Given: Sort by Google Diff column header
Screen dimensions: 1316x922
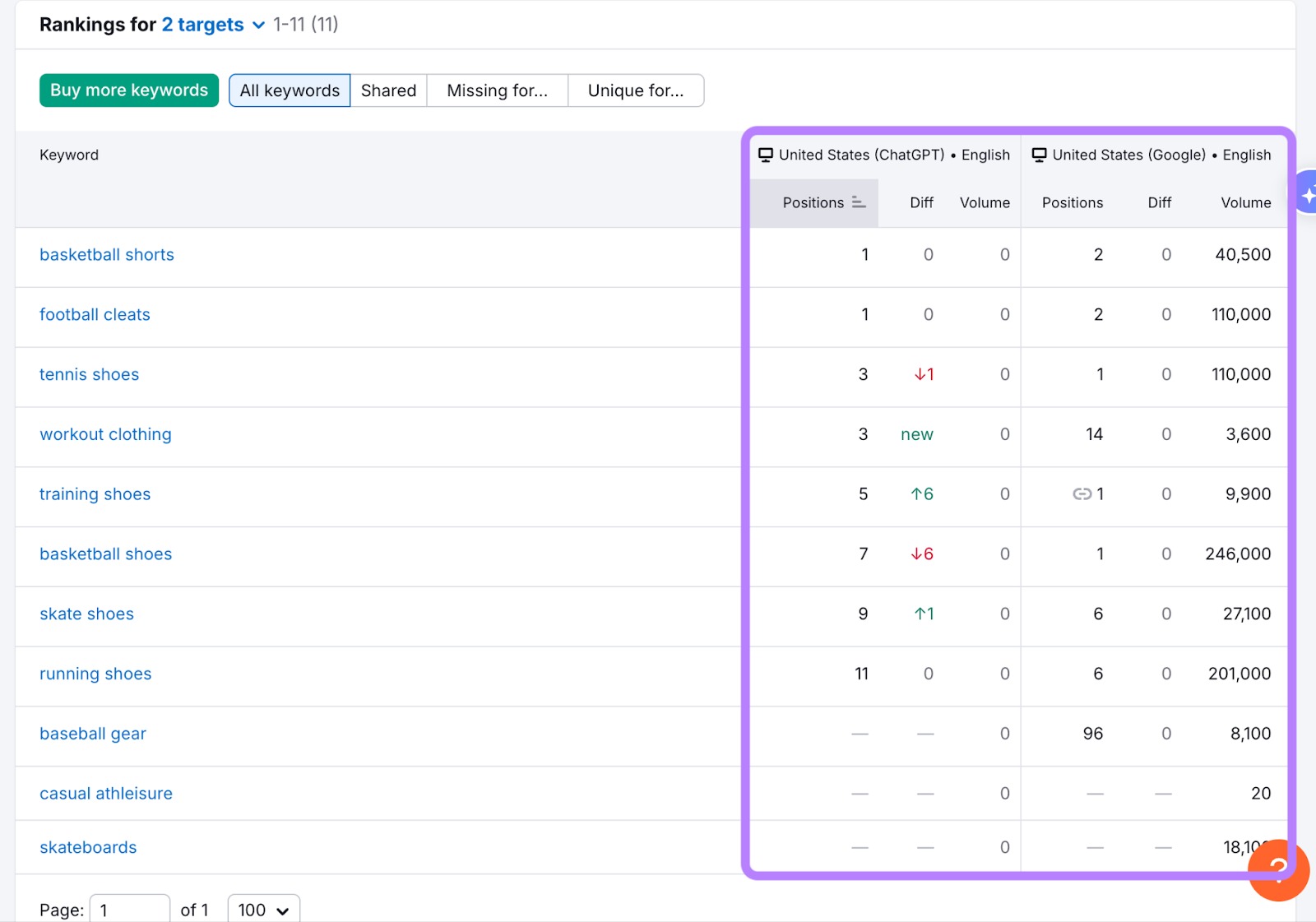Looking at the screenshot, I should click(1160, 202).
